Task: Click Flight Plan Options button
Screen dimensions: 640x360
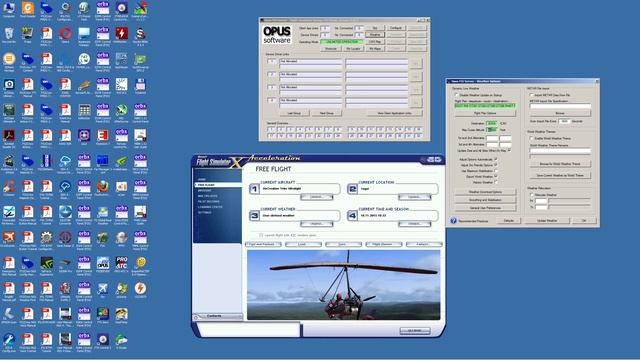Action: (x=485, y=113)
